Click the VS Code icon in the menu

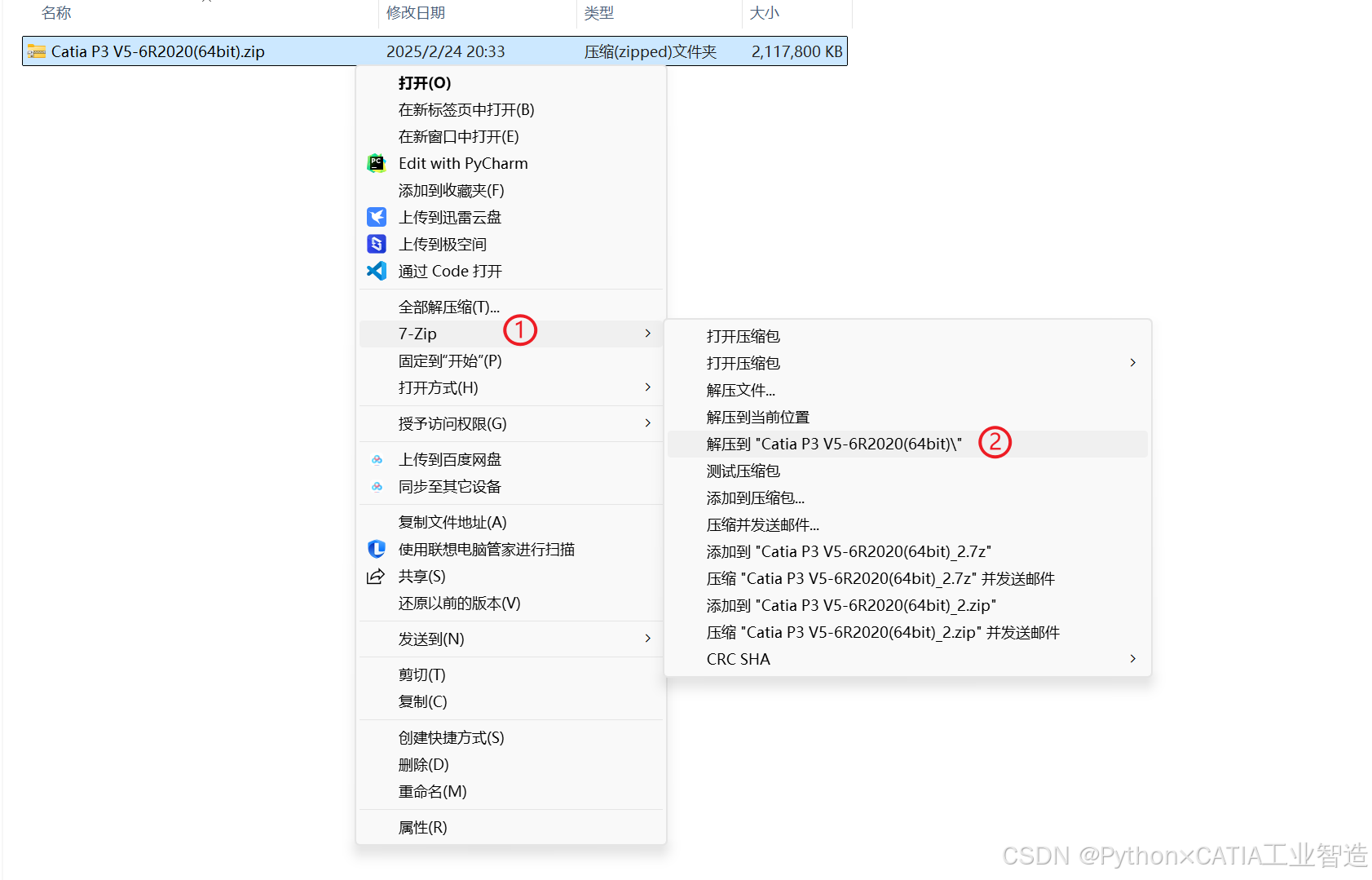[376, 271]
